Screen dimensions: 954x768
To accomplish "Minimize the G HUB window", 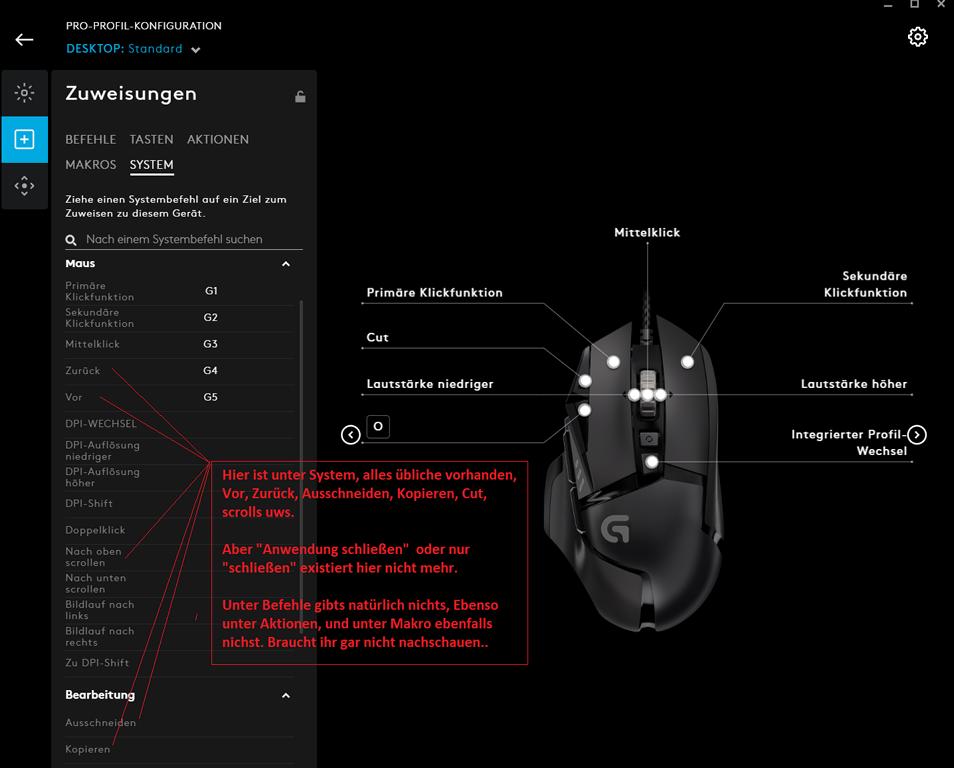I will pos(888,5).
